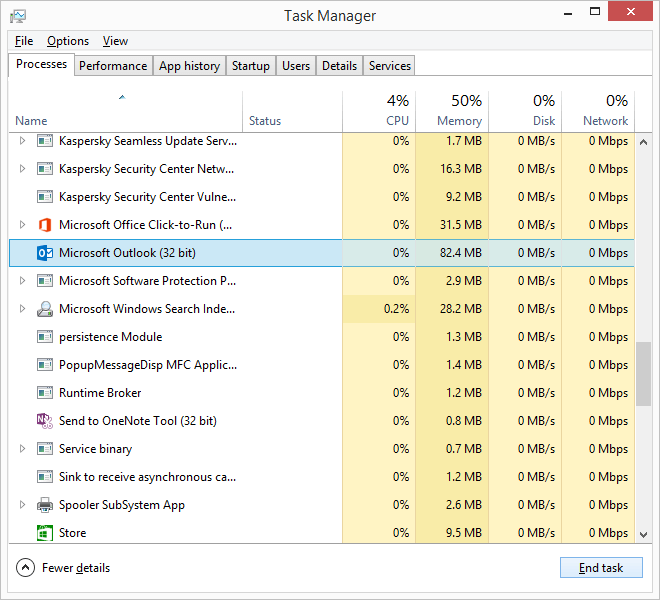The height and width of the screenshot is (600, 660).
Task: Click the vertical scrollbar thumb
Action: [x=643, y=374]
